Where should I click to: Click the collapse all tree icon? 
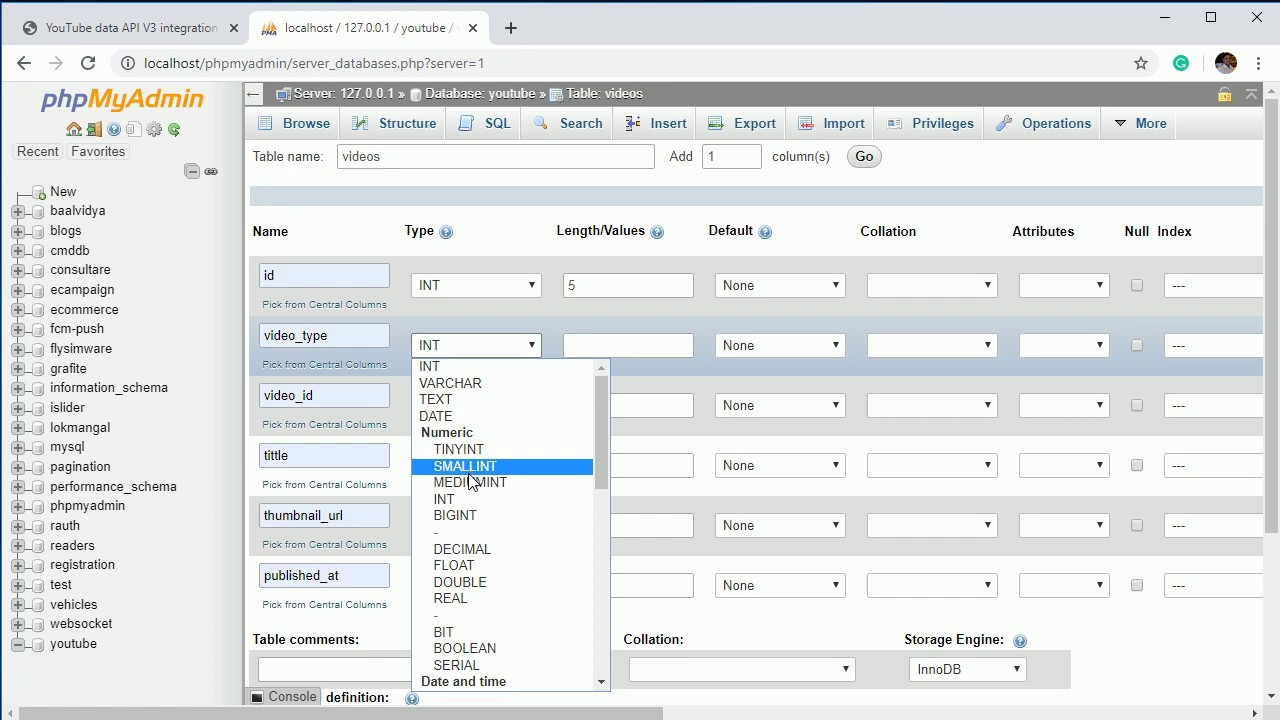point(192,171)
